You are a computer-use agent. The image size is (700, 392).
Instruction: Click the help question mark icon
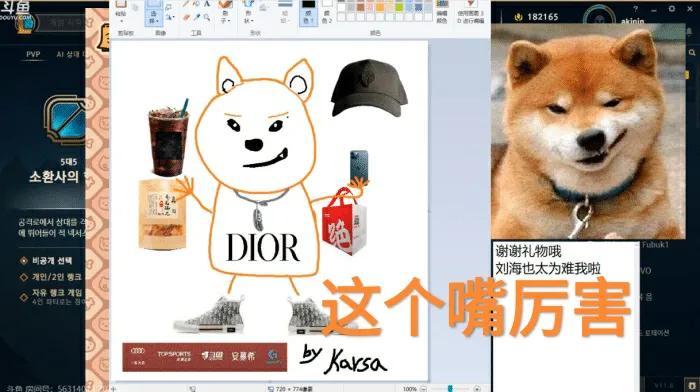click(635, 9)
